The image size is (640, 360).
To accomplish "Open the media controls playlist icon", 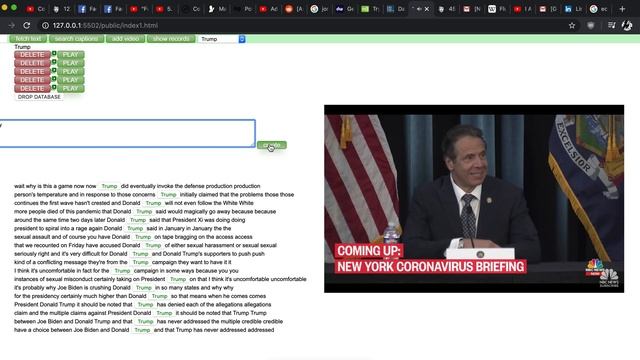I will pyautogui.click(x=611, y=25).
